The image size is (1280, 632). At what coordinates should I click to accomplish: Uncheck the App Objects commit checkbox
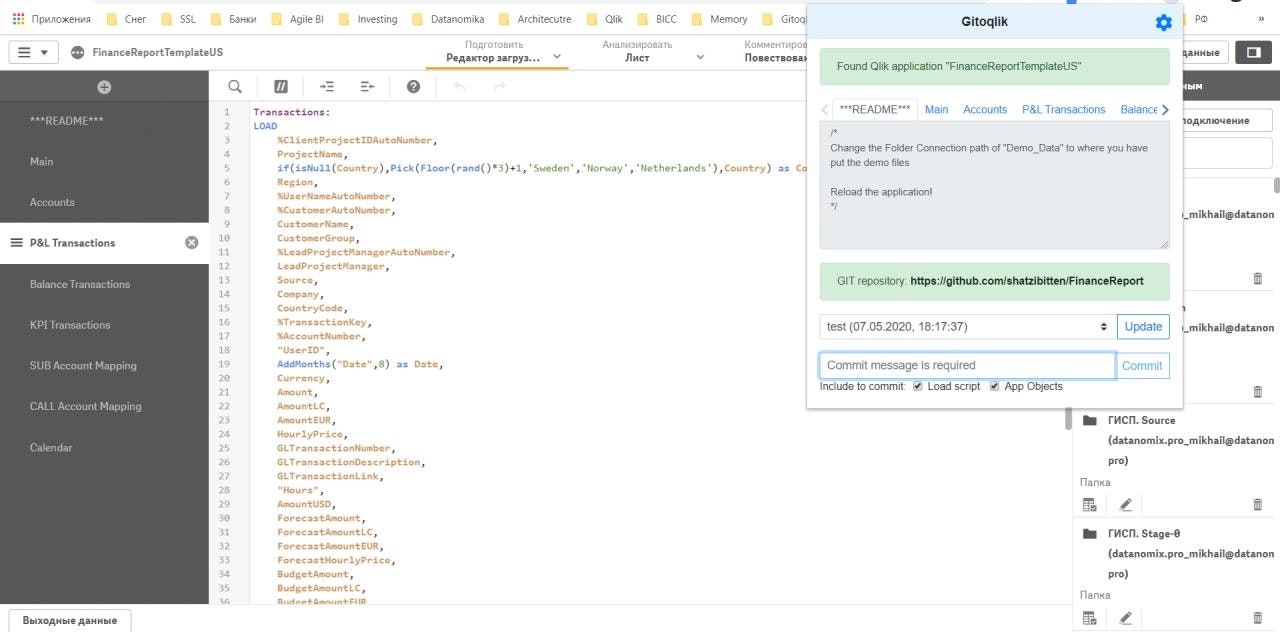click(x=993, y=386)
